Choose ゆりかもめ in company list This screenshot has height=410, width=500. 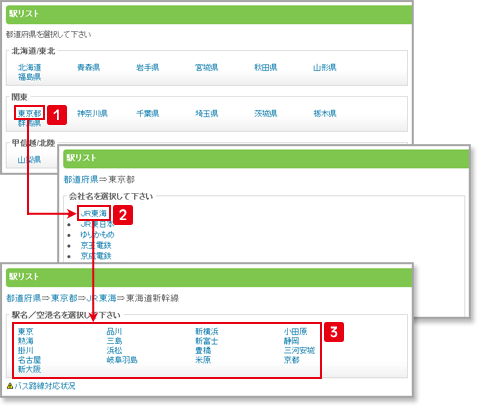(97, 235)
